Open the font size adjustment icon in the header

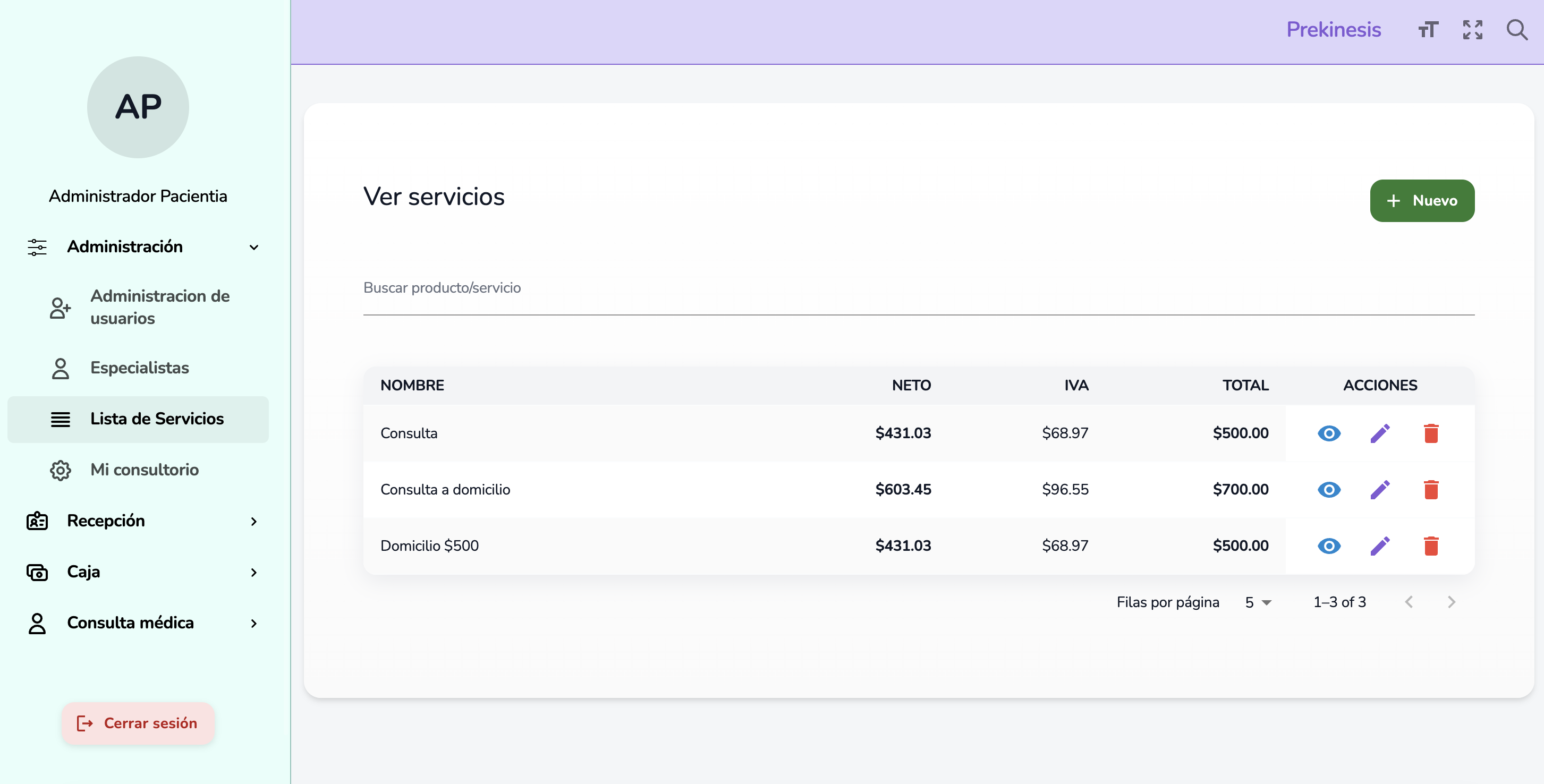pos(1428,29)
